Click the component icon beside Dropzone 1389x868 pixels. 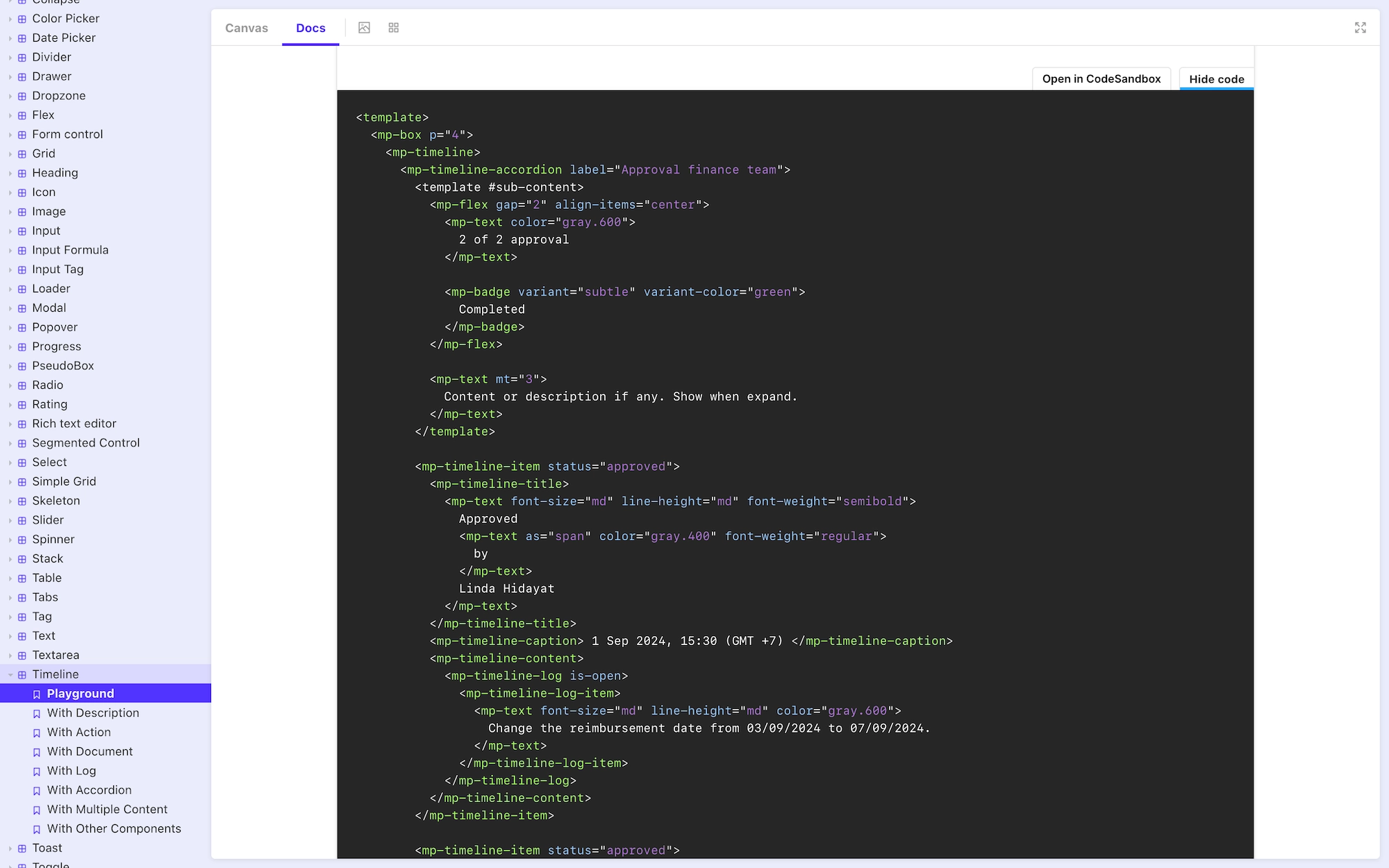22,96
